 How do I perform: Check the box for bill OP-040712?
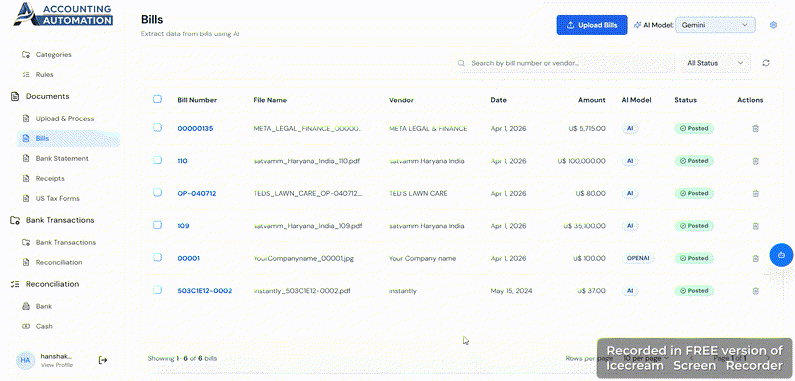(157, 192)
